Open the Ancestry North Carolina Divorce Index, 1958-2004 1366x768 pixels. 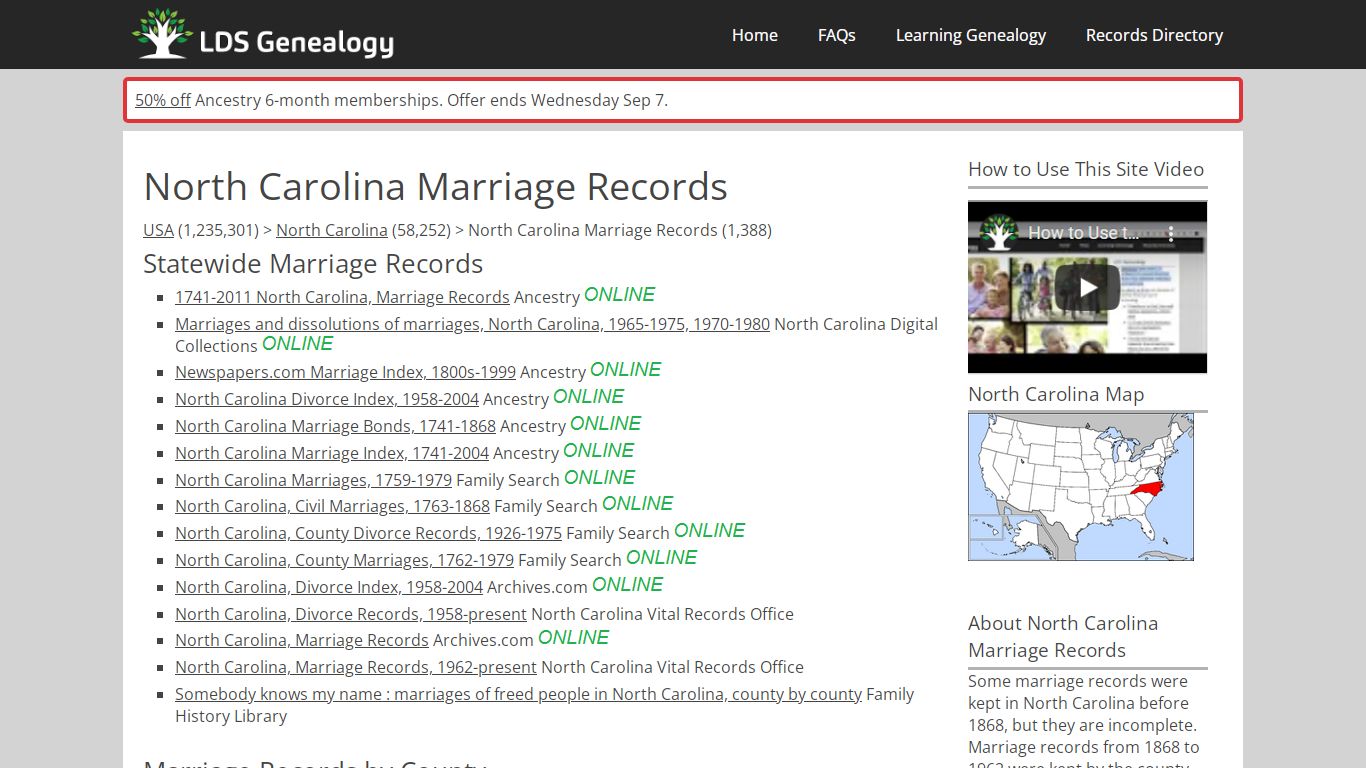(x=327, y=399)
